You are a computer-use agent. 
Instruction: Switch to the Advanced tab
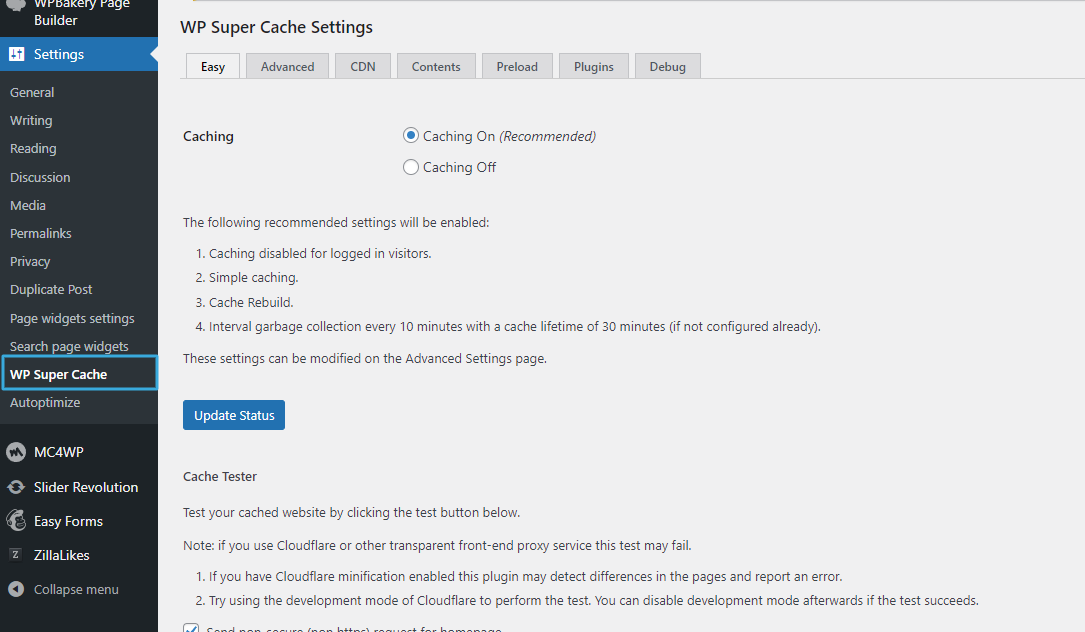287,66
